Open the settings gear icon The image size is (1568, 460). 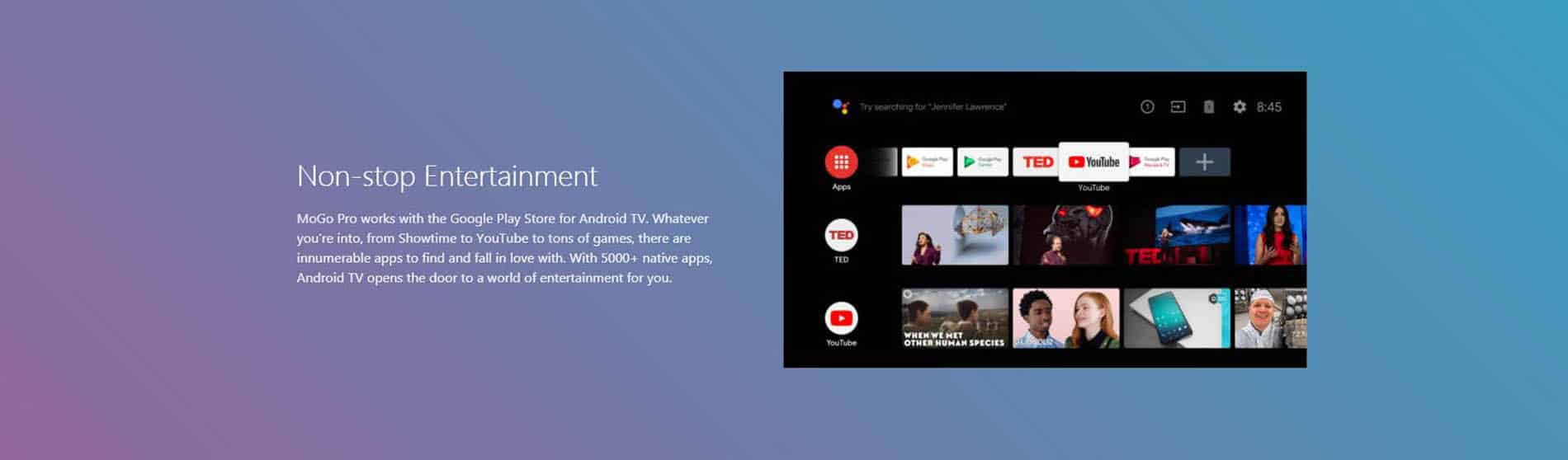pos(1240,106)
